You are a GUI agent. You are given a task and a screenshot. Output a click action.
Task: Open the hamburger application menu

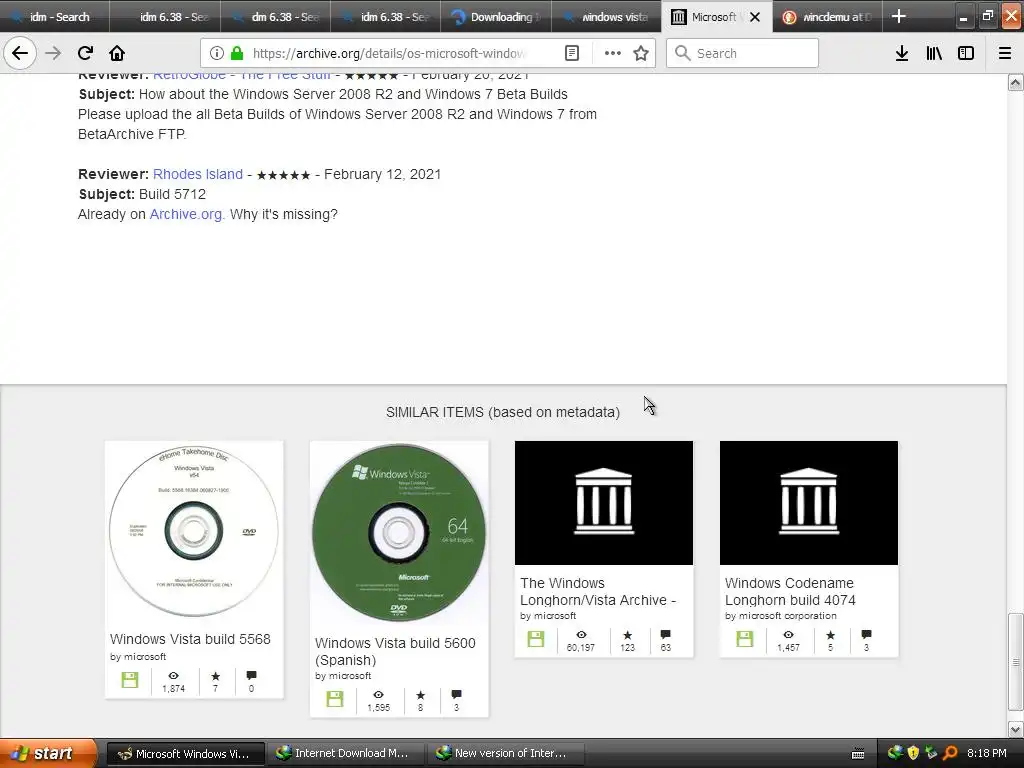(x=1005, y=54)
